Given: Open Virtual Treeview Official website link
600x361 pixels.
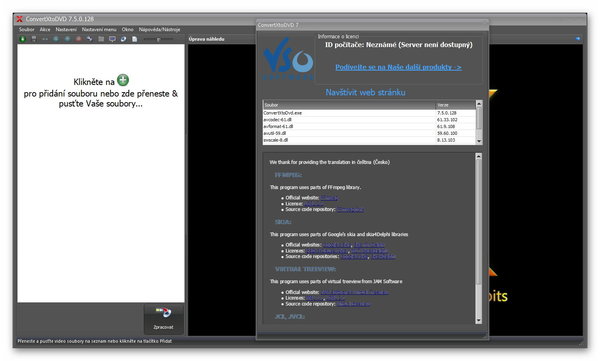Looking at the screenshot, I should pos(355,292).
